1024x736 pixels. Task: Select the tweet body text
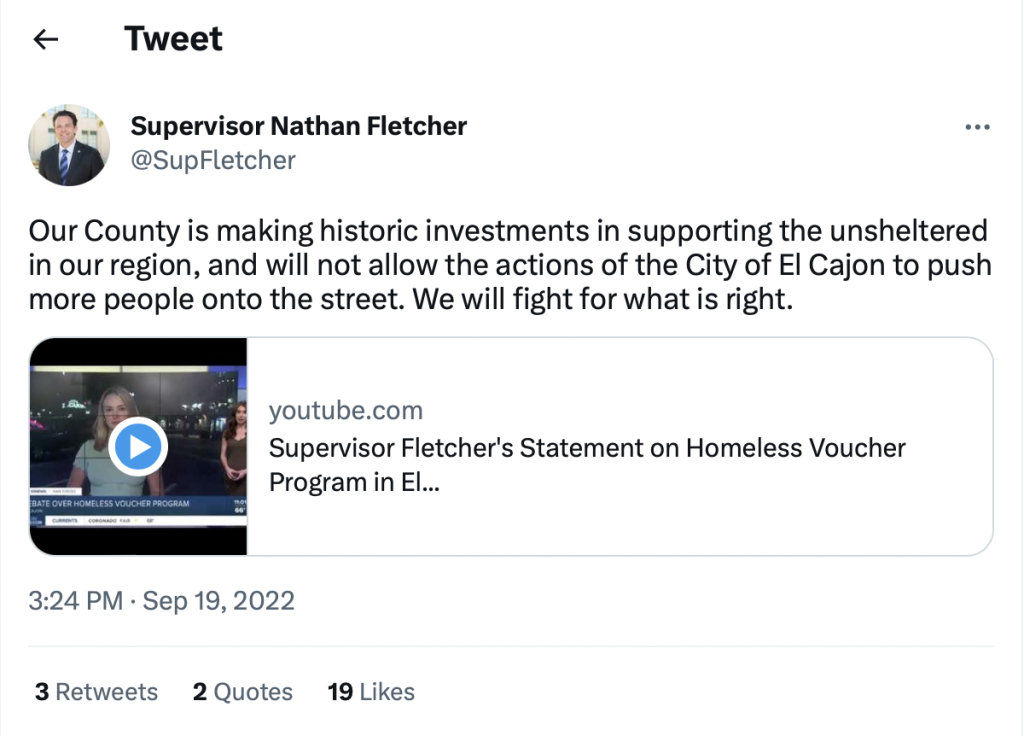pos(510,264)
